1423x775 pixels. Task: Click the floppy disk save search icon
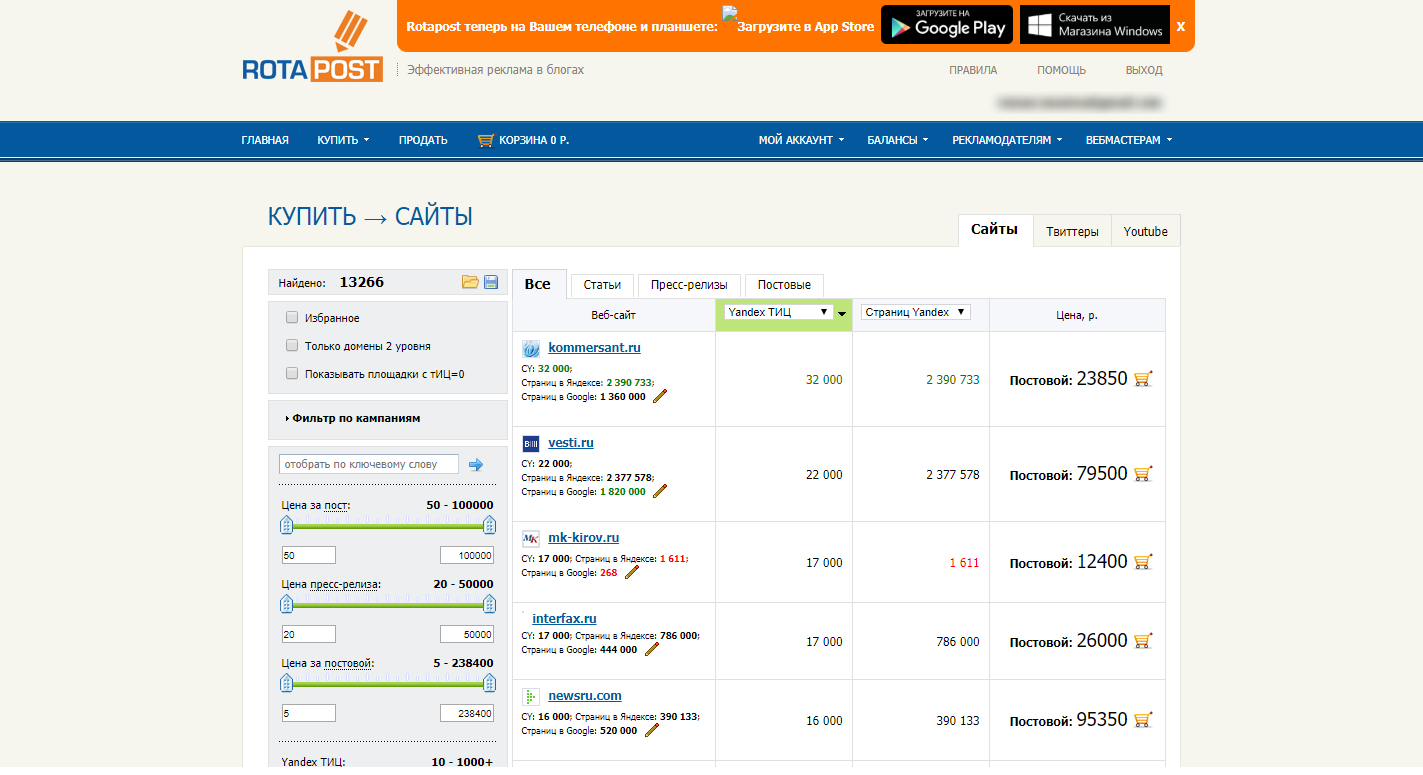[x=491, y=283]
